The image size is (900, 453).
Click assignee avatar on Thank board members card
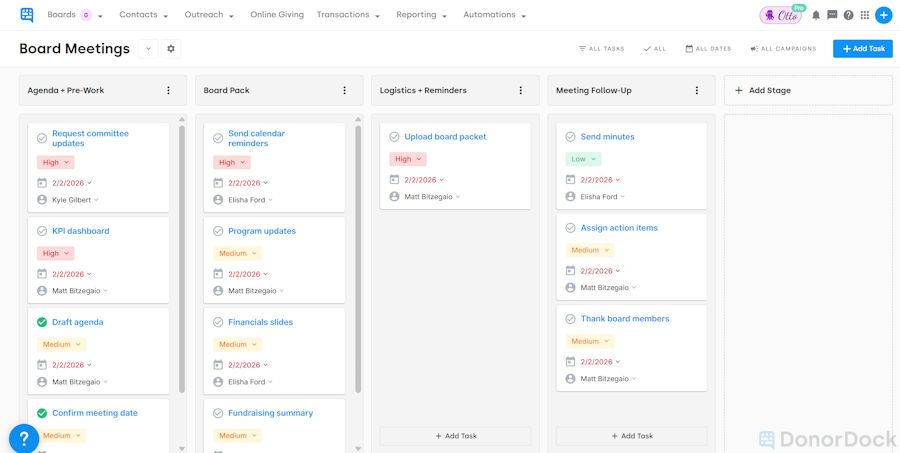click(571, 378)
